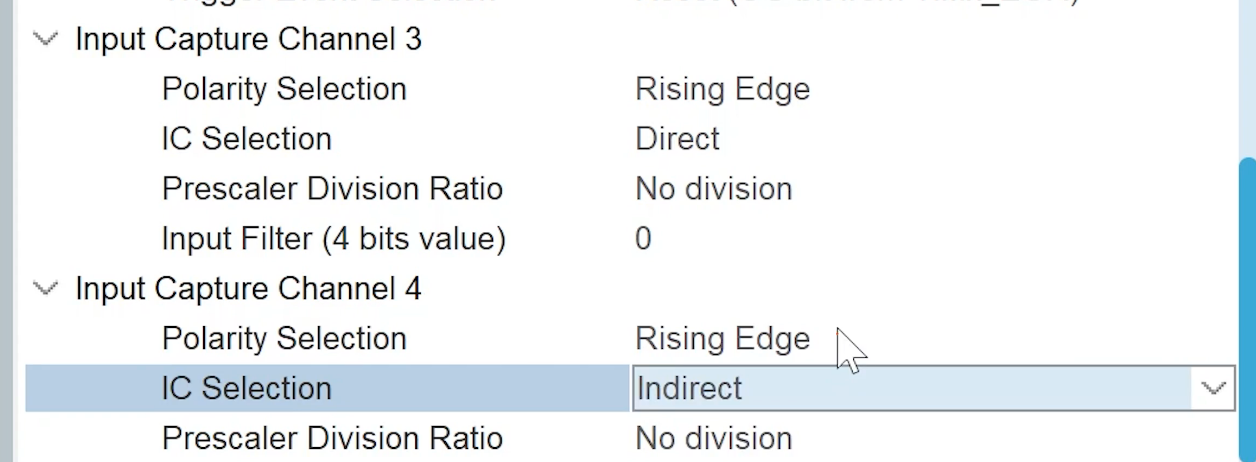1256x462 pixels.
Task: Collapse the Input Capture Channel 4 chevron
Action: coord(45,290)
